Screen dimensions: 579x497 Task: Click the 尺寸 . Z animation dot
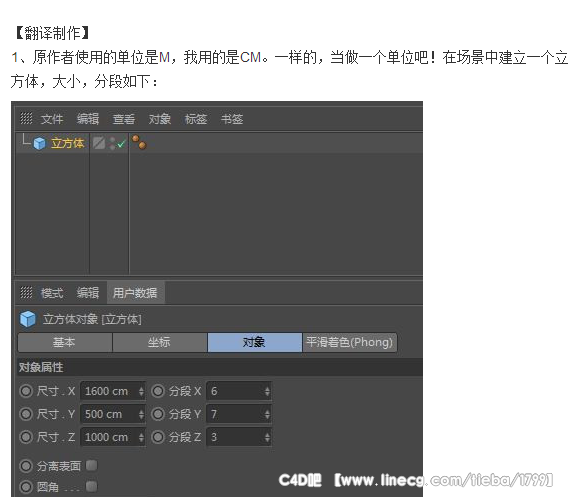[x=26, y=437]
